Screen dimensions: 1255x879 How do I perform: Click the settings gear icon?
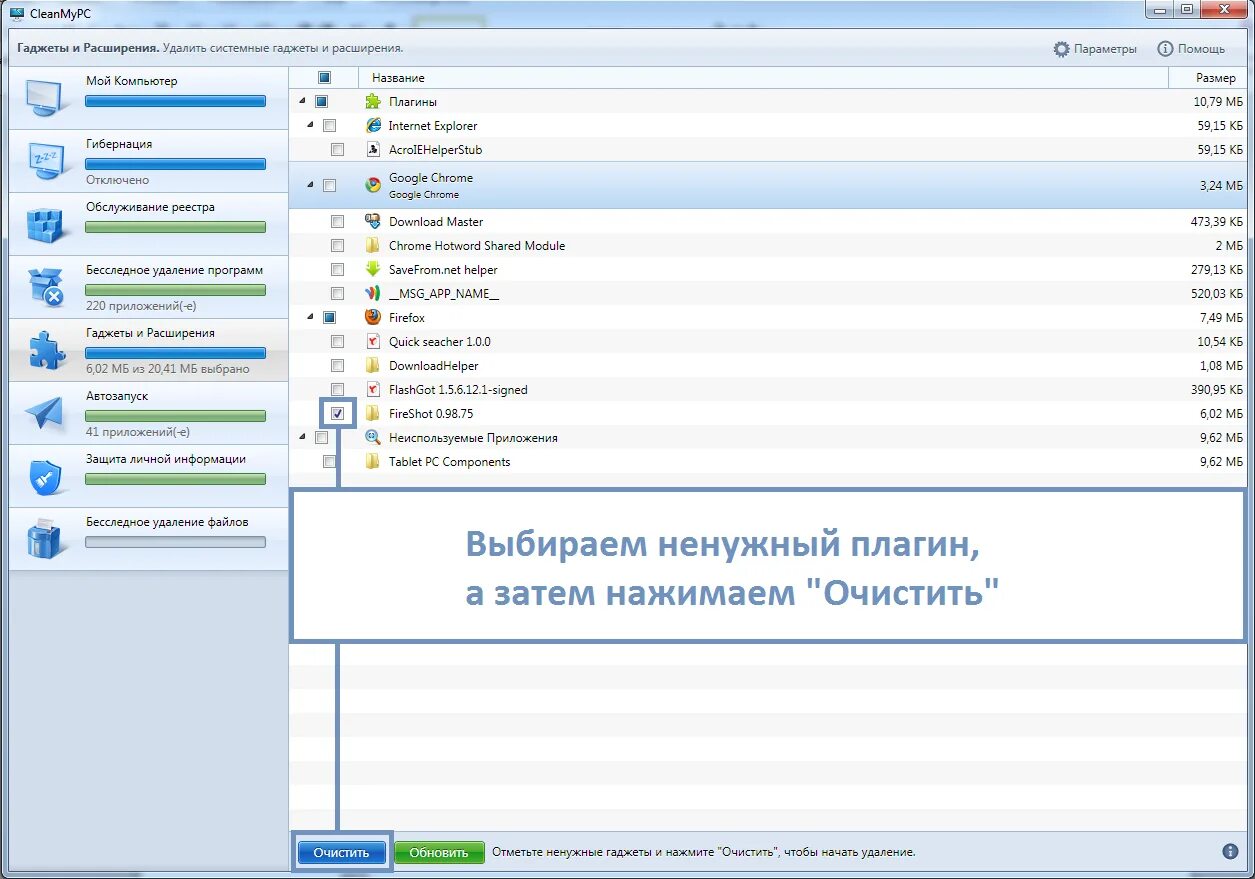1061,49
